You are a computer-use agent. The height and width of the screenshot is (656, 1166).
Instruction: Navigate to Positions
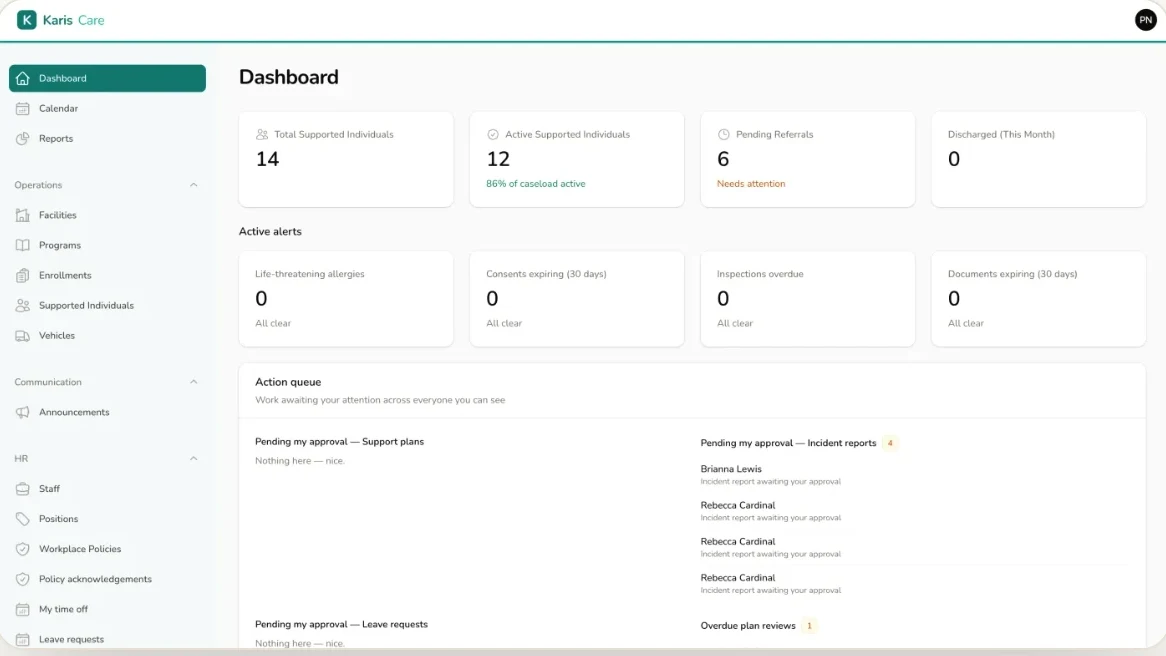(x=107, y=519)
